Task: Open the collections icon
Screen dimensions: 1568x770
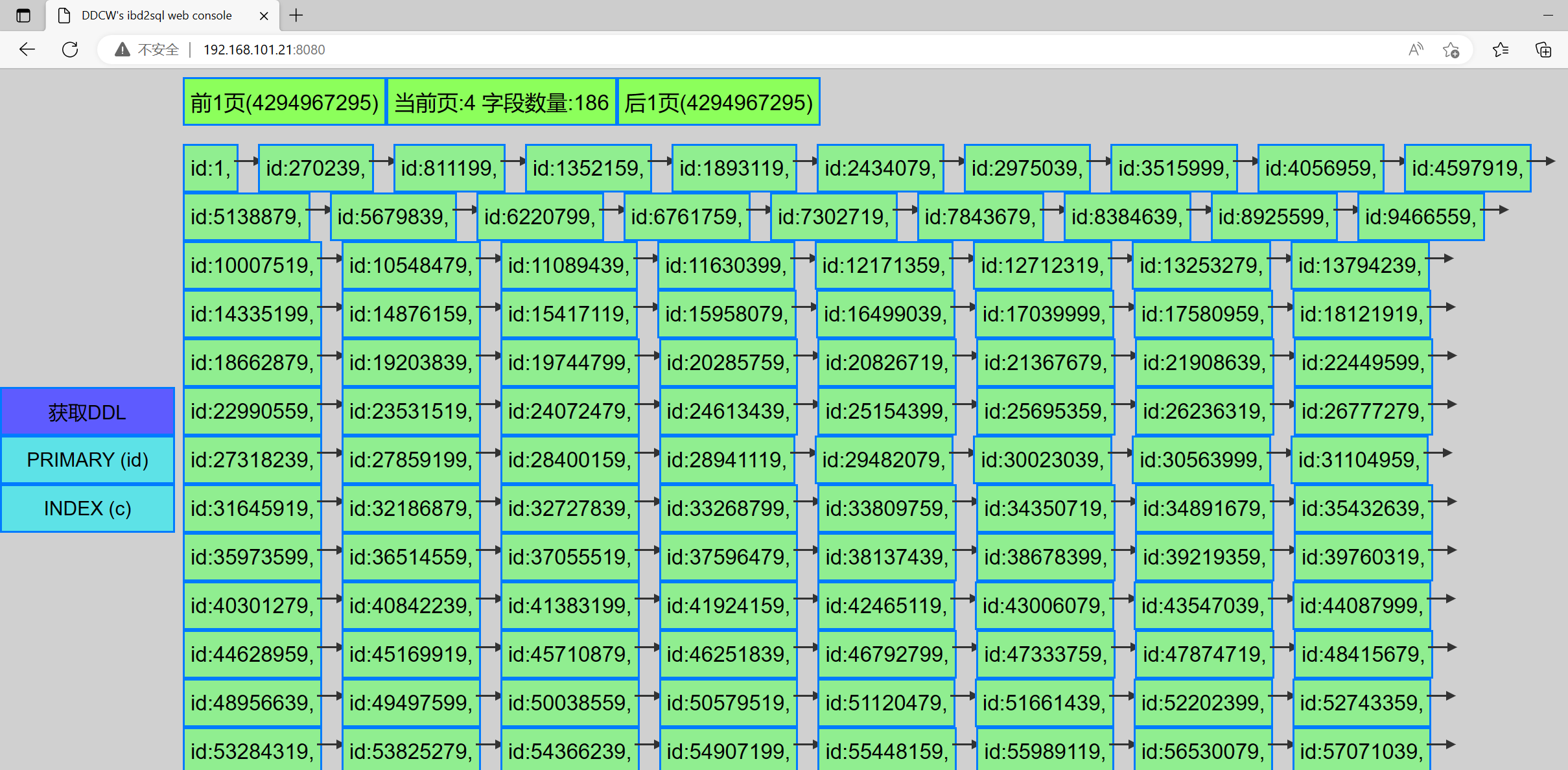Action: click(x=1543, y=49)
